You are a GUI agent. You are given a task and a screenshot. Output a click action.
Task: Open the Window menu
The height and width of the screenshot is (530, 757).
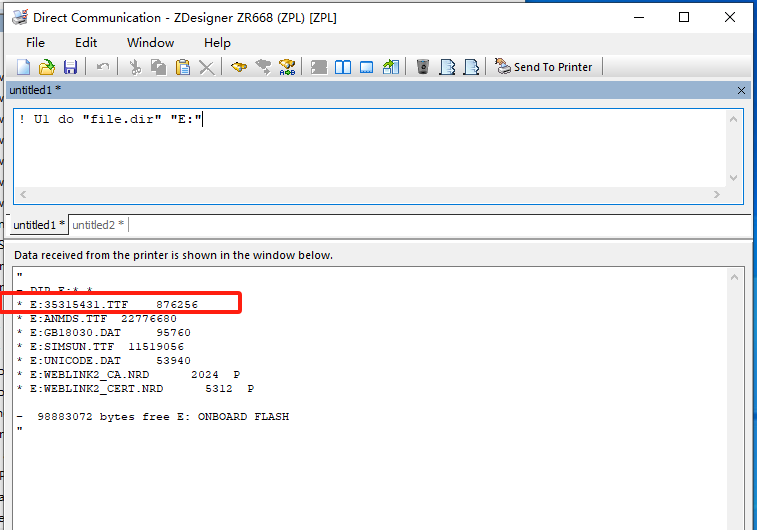(150, 42)
